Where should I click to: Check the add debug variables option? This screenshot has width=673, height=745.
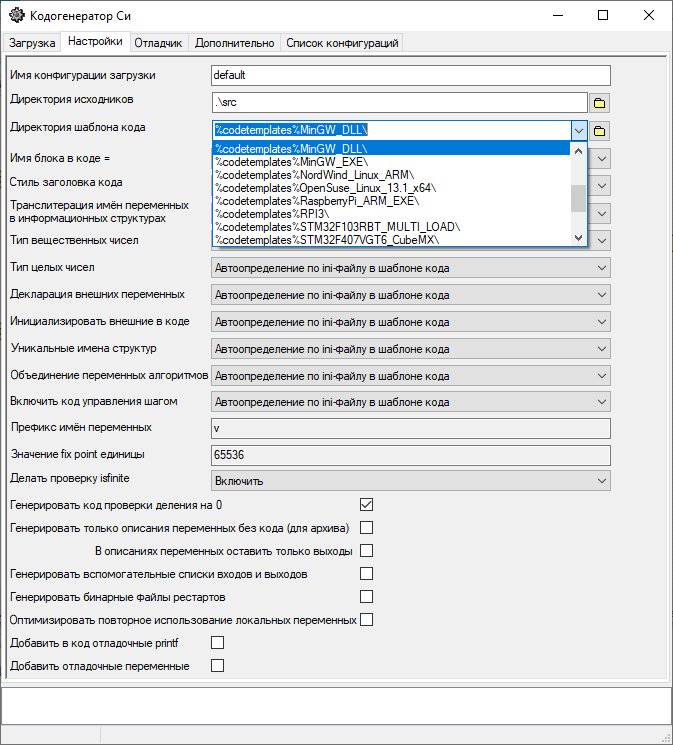tap(217, 665)
